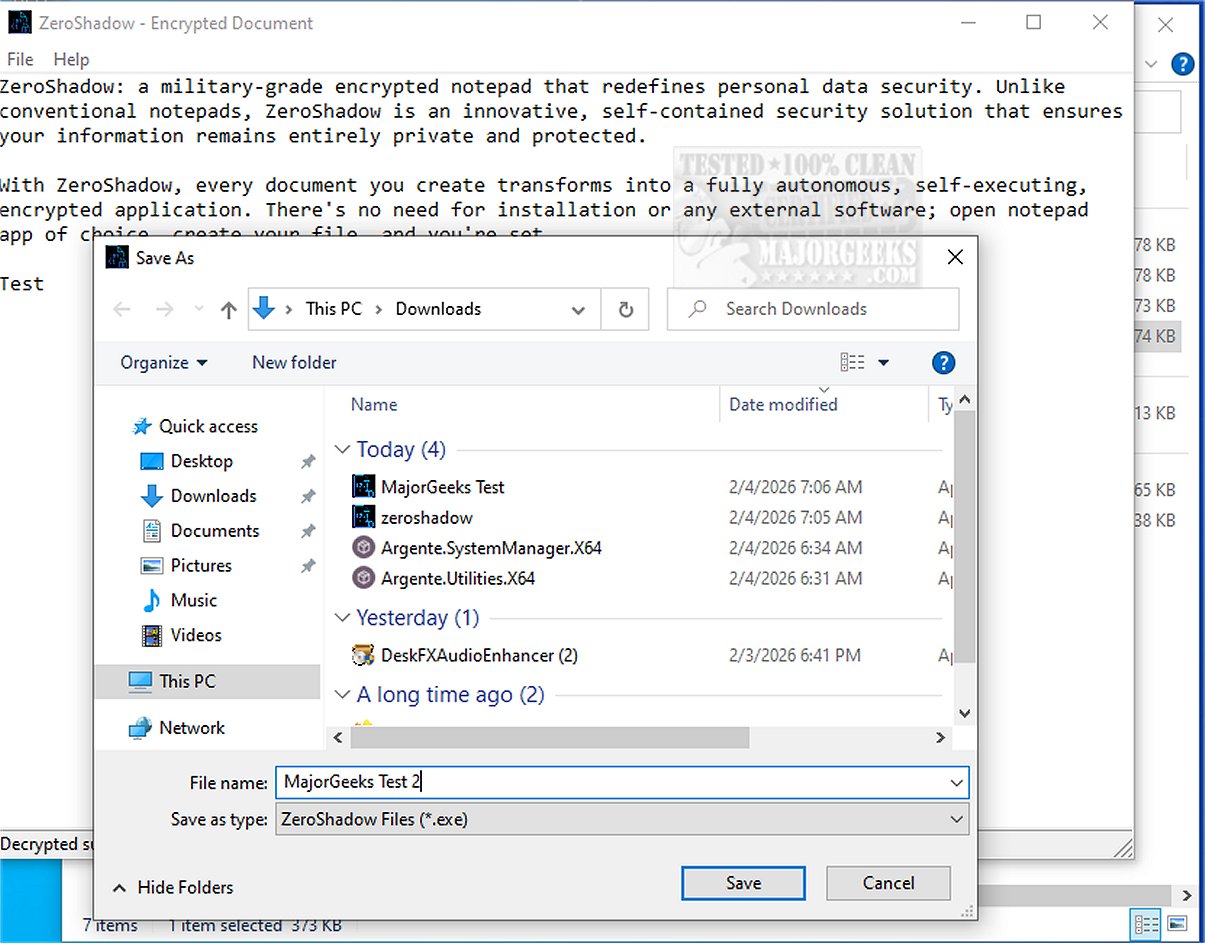Click the Music note icon in navigation pane
1205x944 pixels.
[152, 600]
